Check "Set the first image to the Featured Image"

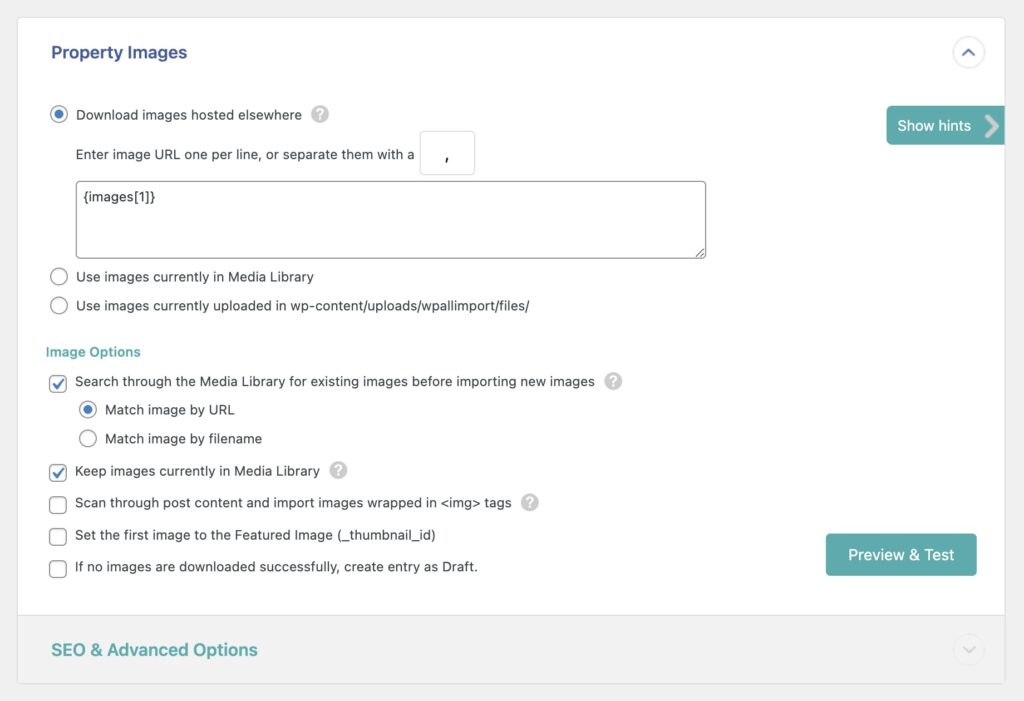(x=57, y=537)
